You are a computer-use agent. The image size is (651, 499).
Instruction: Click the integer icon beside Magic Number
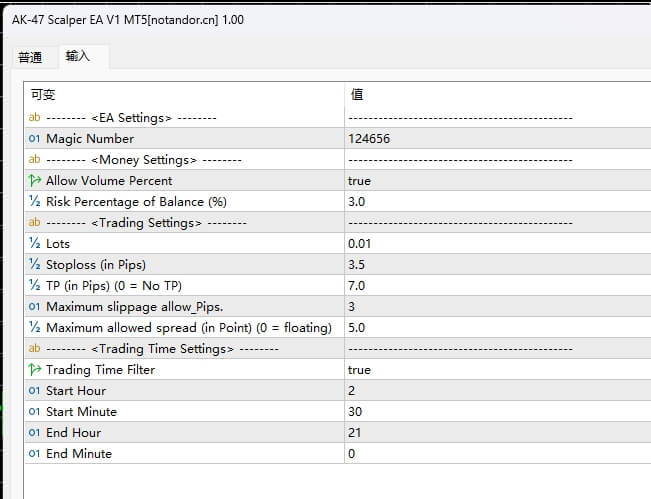pos(34,138)
